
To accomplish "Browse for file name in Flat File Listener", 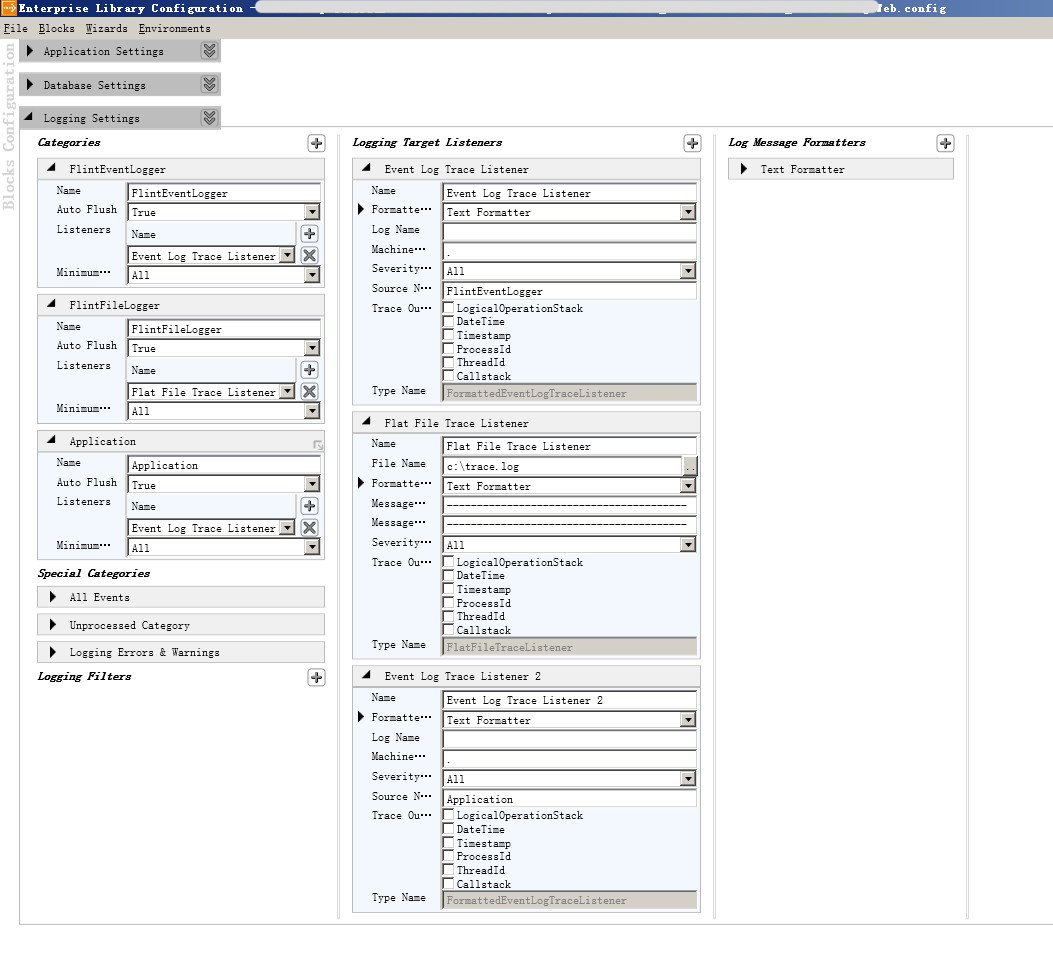I will click(690, 466).
